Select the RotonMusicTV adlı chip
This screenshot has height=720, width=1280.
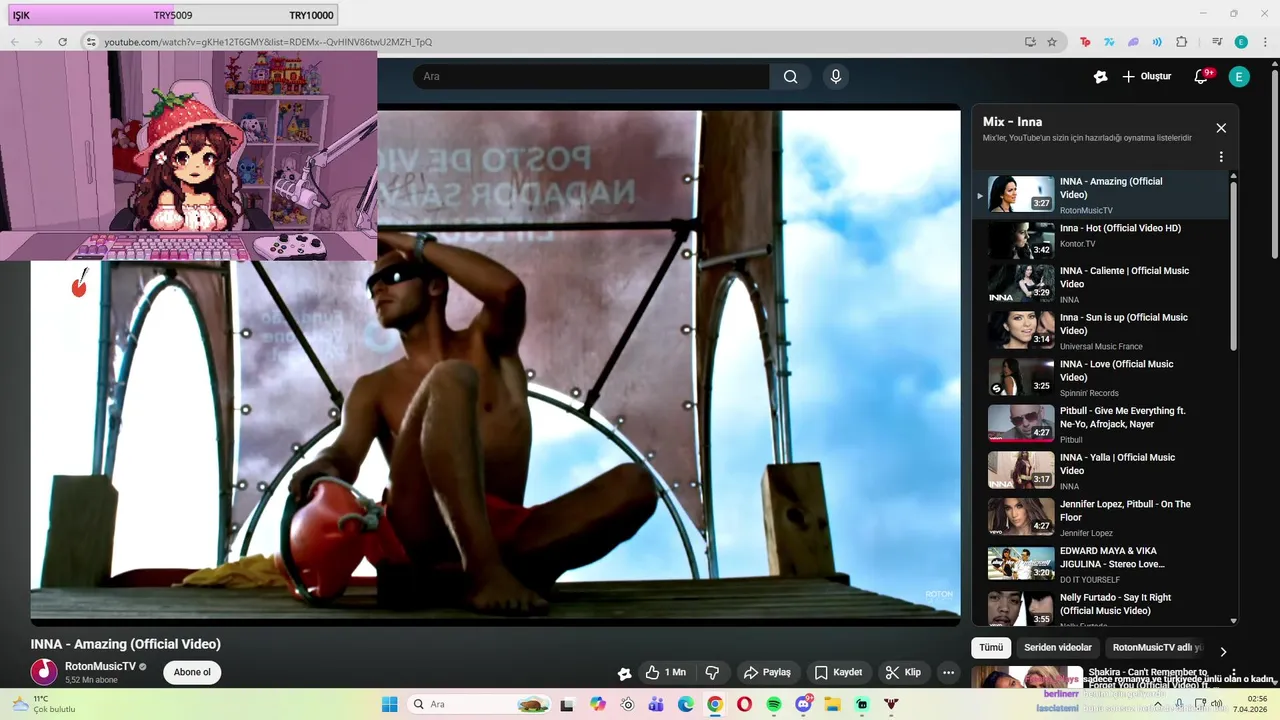coord(1157,648)
